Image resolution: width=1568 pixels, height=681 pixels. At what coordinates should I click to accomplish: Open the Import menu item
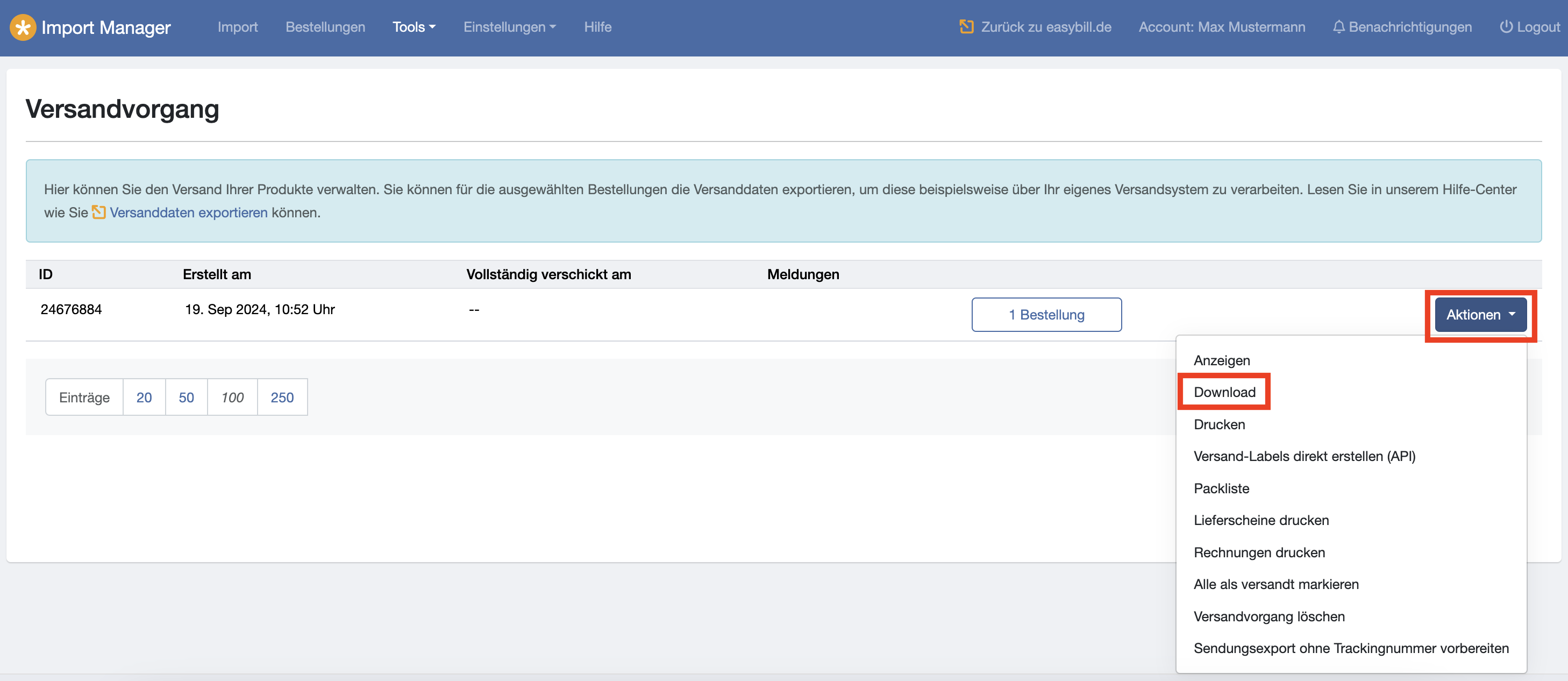pos(237,27)
